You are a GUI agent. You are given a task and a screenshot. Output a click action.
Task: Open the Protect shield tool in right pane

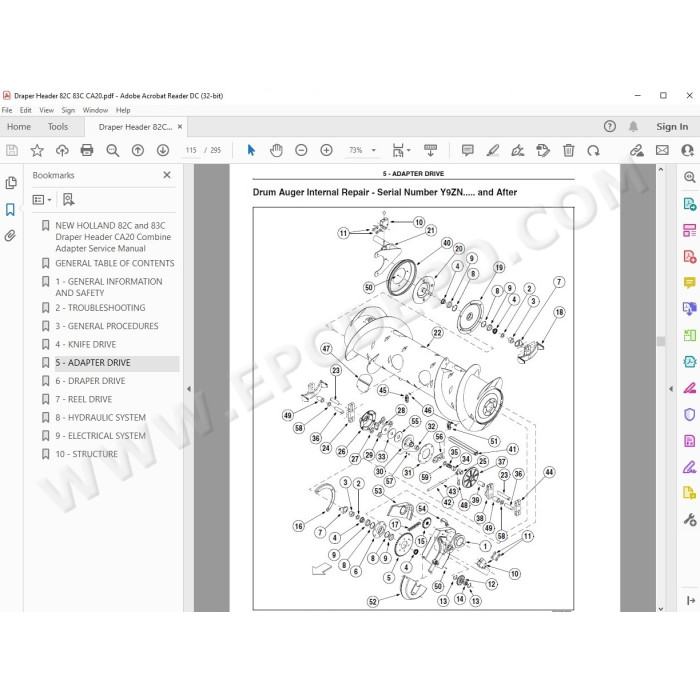click(690, 415)
